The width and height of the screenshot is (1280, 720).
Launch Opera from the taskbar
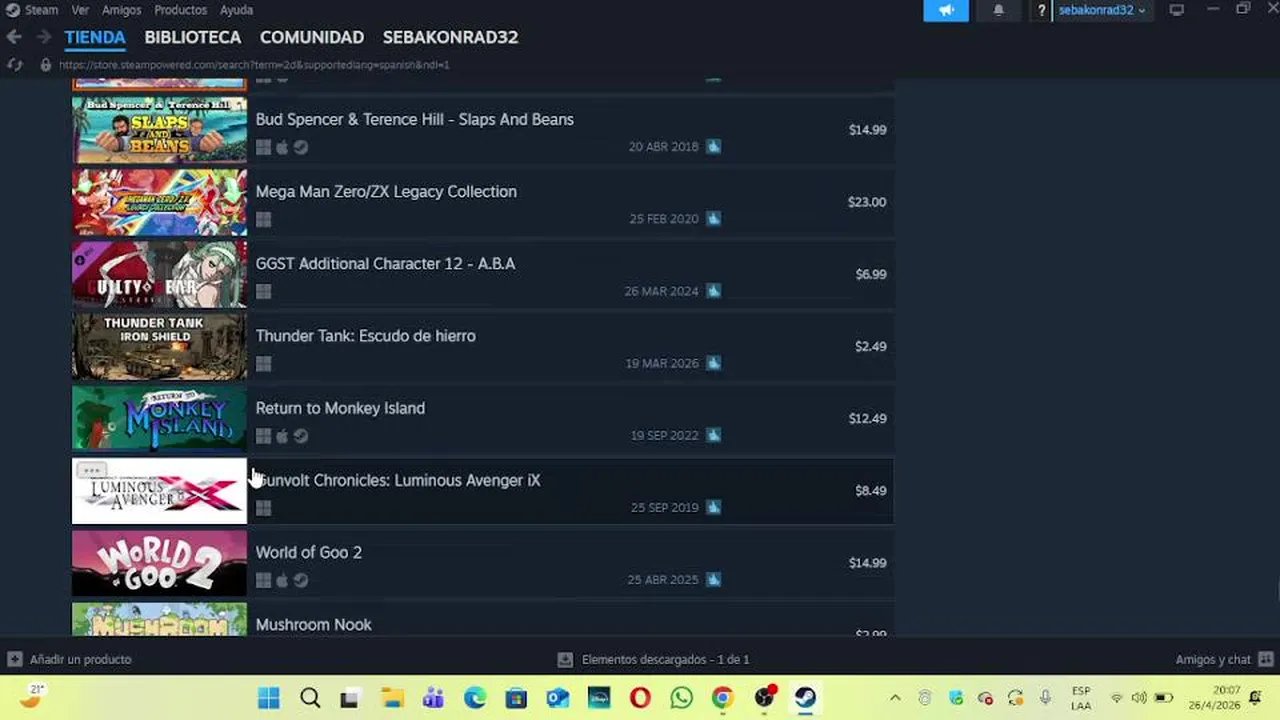(640, 698)
